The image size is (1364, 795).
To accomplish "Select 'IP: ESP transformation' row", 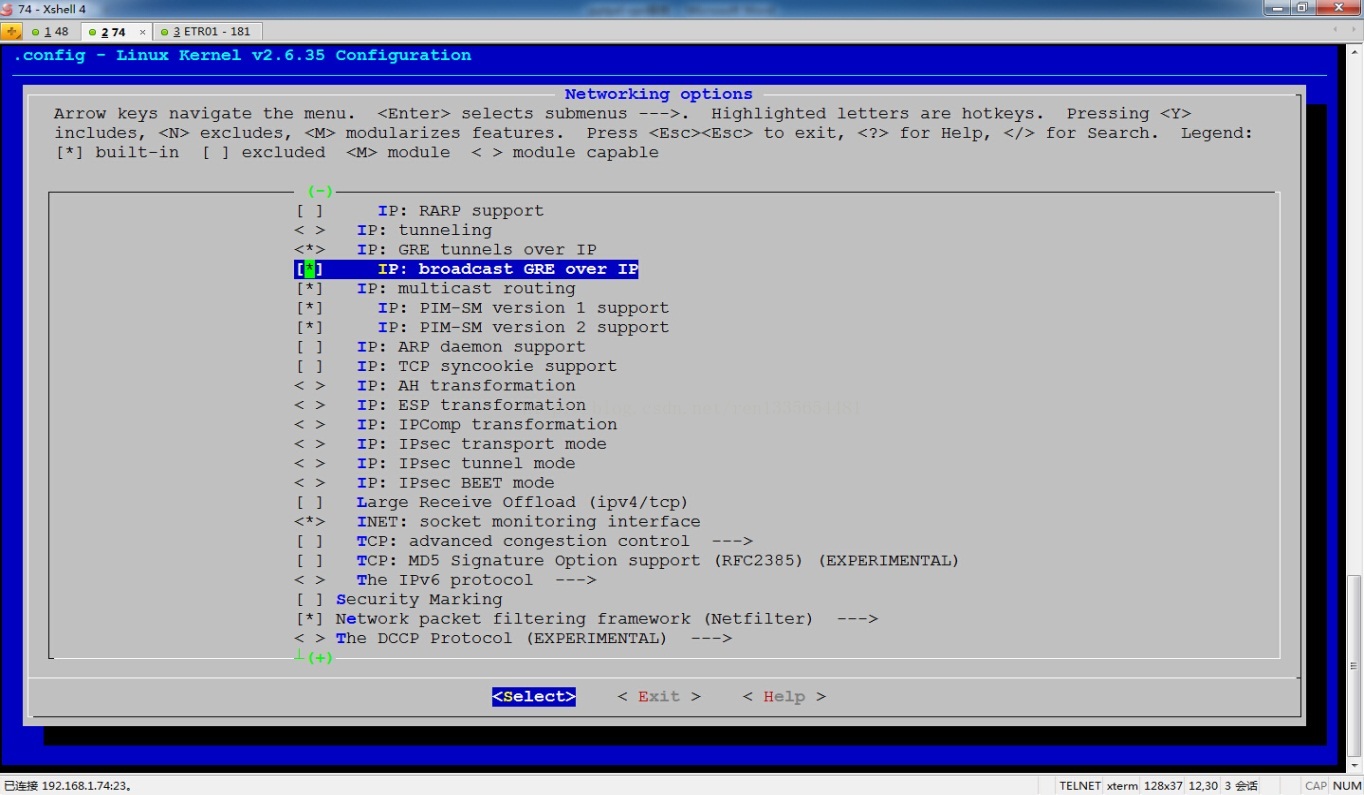I will (x=440, y=405).
